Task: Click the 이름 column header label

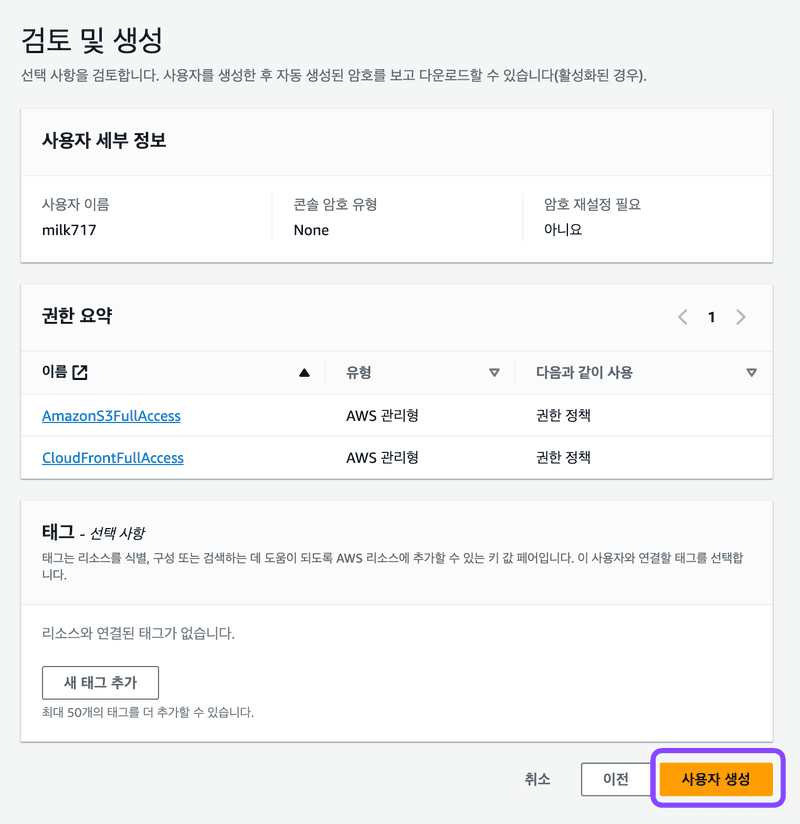Action: point(54,373)
